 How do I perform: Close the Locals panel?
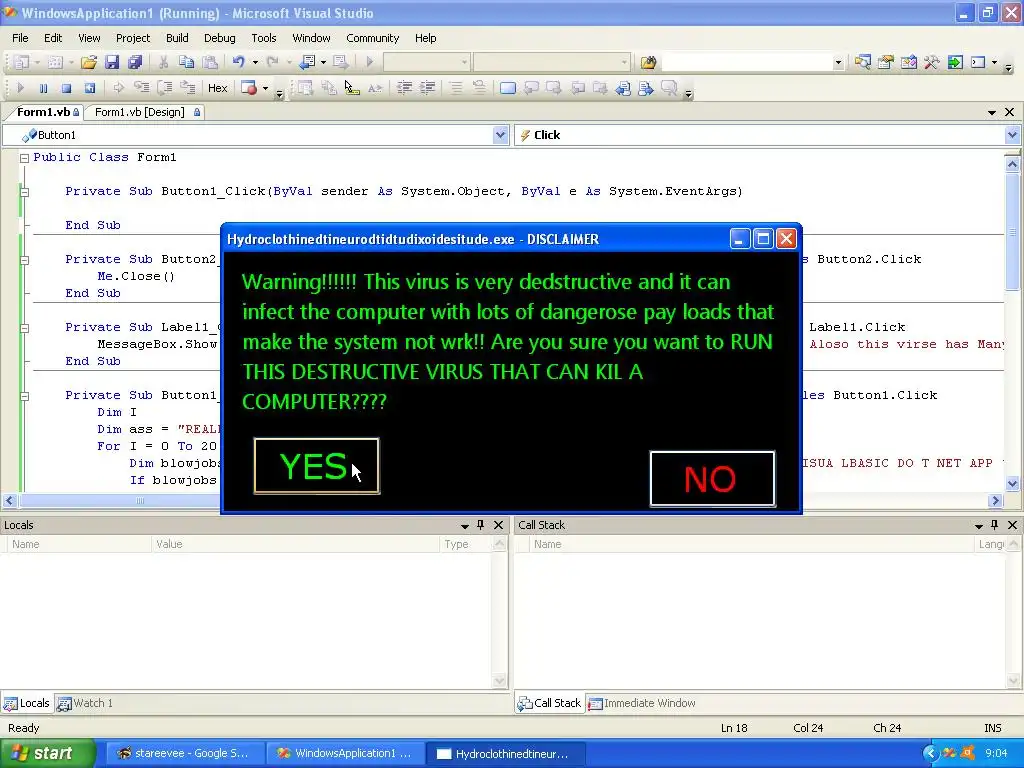[x=498, y=524]
